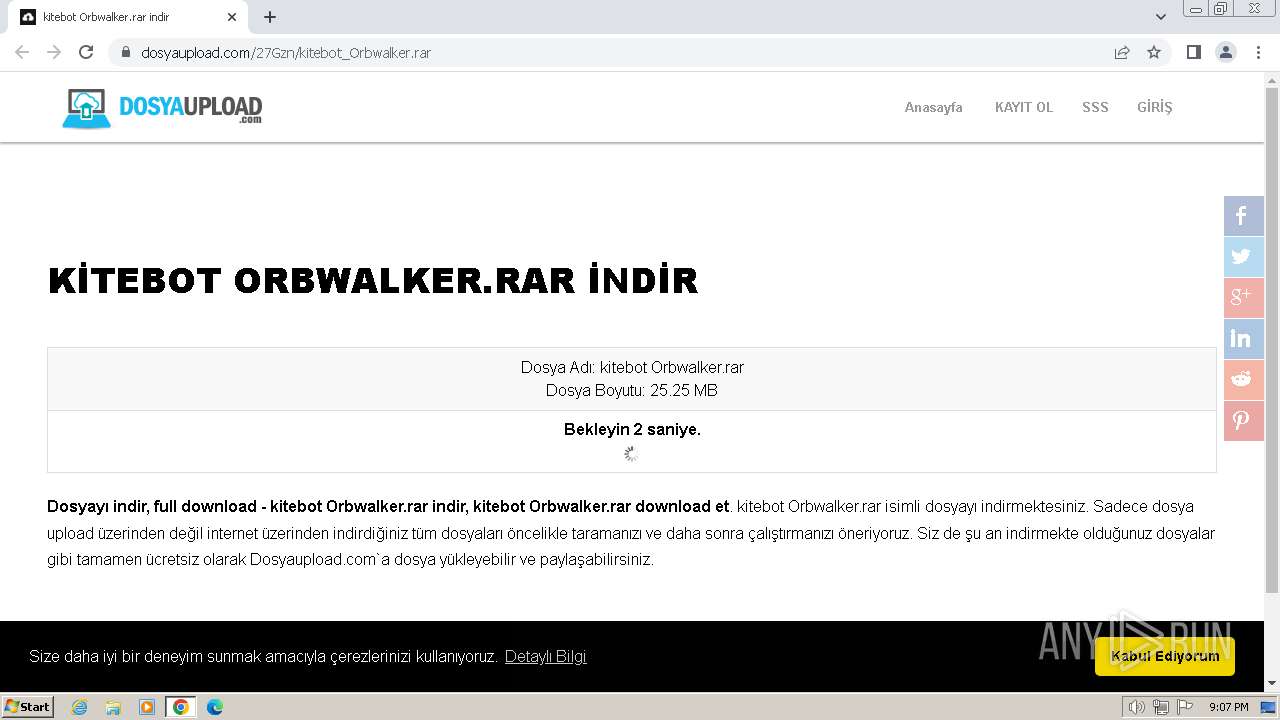The image size is (1280, 720).
Task: Share page on Twitter sidebar icon
Action: pyautogui.click(x=1243, y=257)
